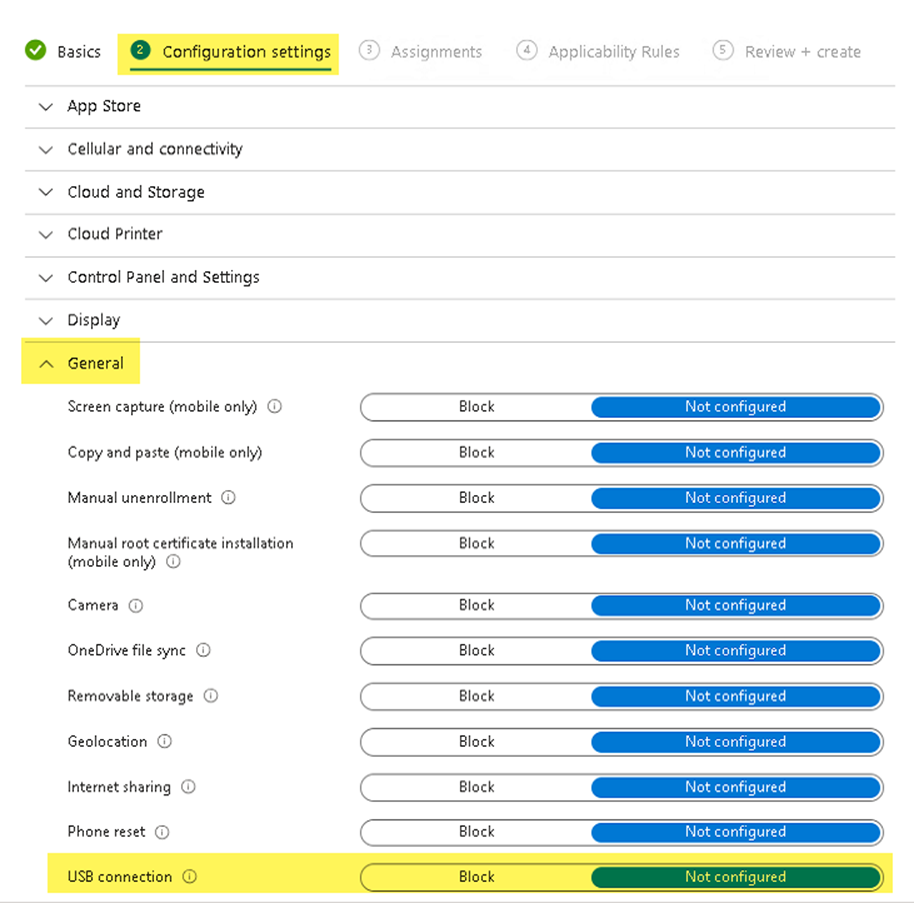Show info tooltip for OneDrive file sync
Viewport: 914px width, 903px height.
203,650
